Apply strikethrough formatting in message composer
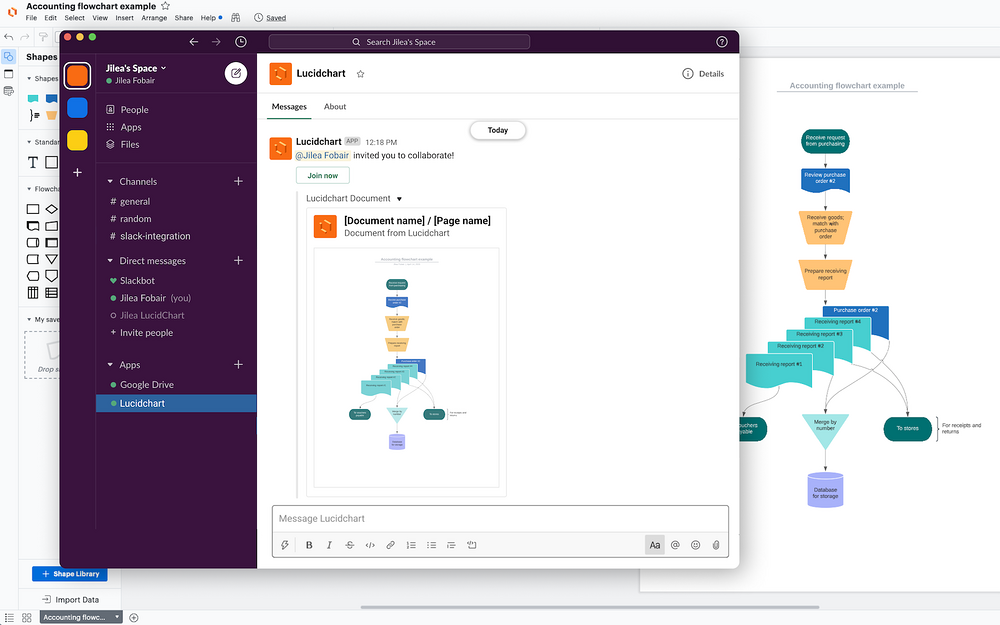Image resolution: width=1000 pixels, height=625 pixels. (349, 545)
